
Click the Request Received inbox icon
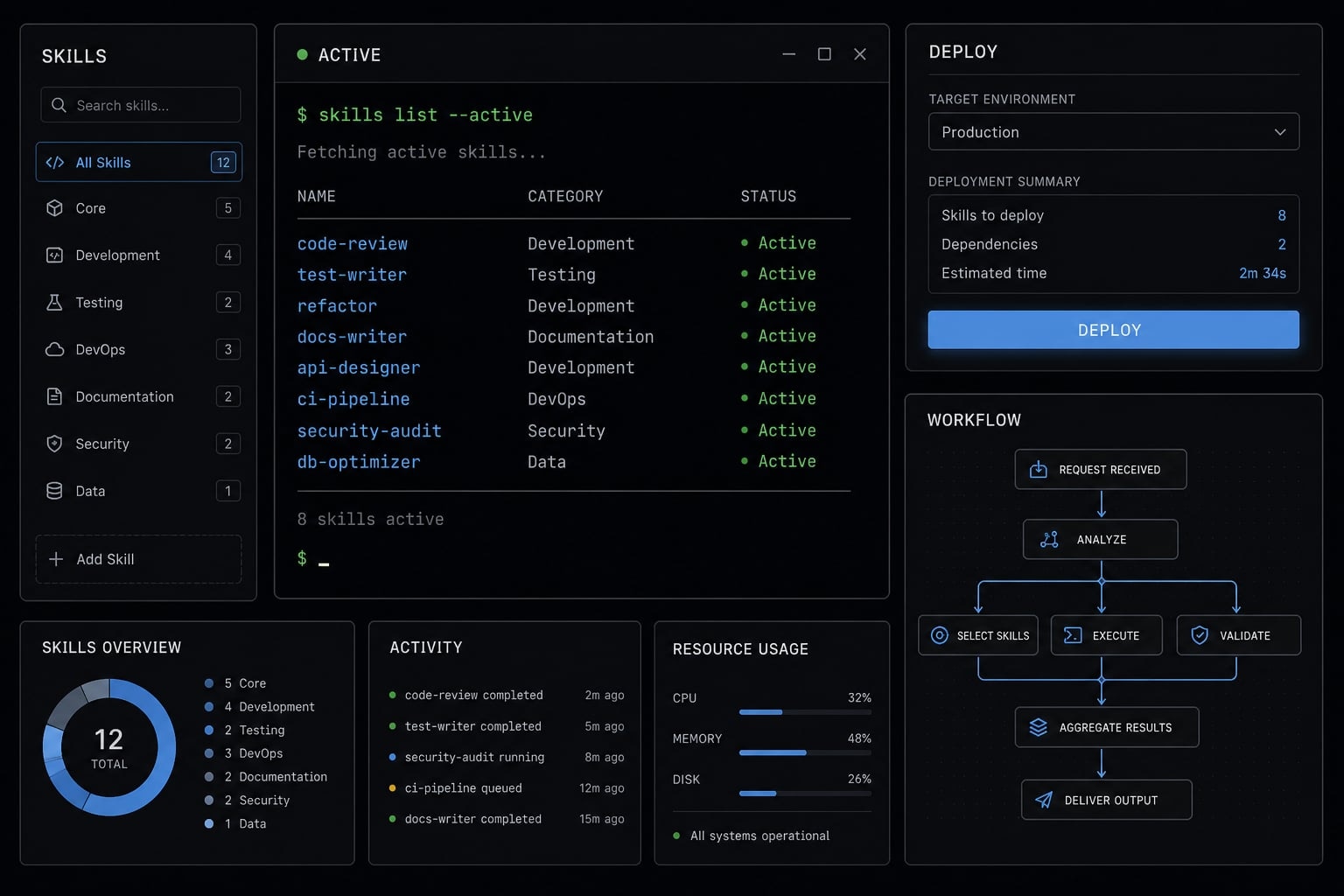click(x=1039, y=470)
